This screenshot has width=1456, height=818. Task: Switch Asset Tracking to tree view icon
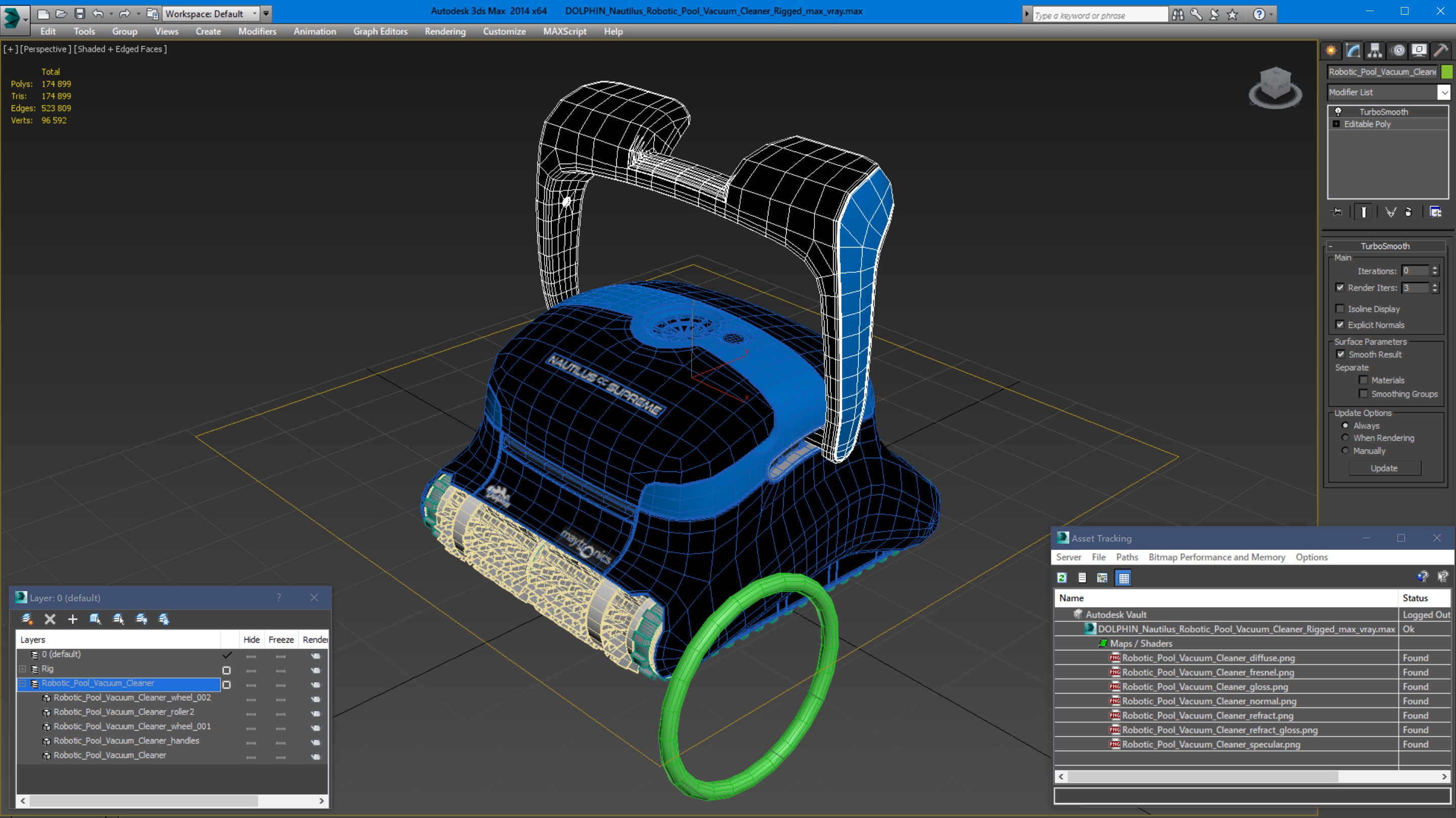coord(1102,578)
